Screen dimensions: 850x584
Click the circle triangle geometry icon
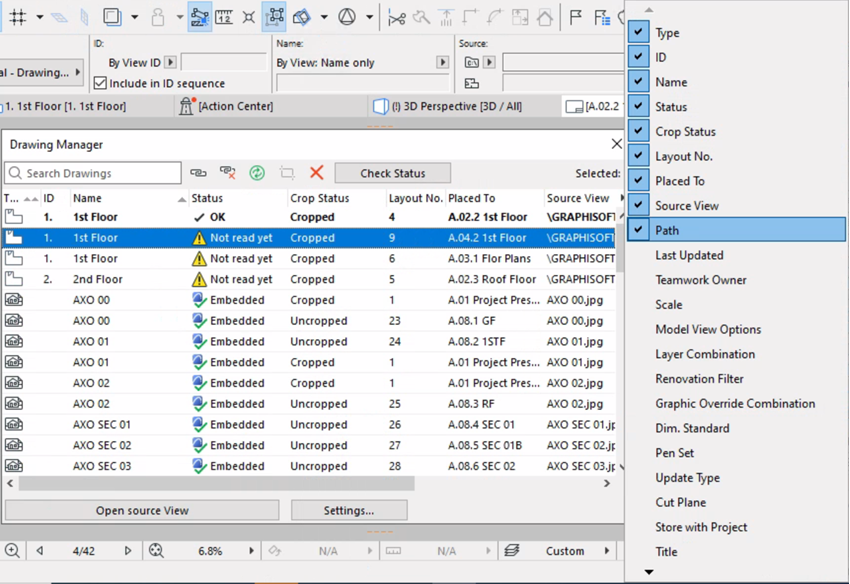tap(347, 17)
